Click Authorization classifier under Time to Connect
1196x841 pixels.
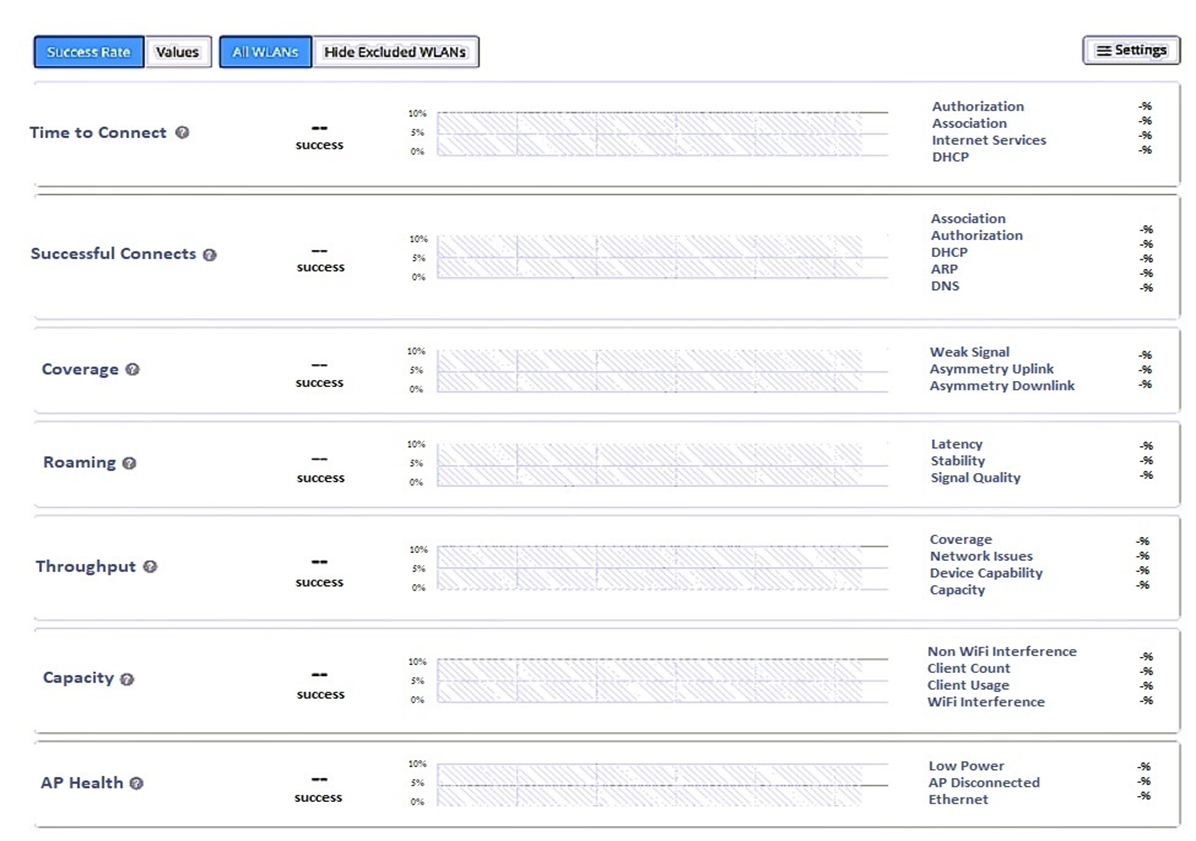pyautogui.click(x=978, y=106)
